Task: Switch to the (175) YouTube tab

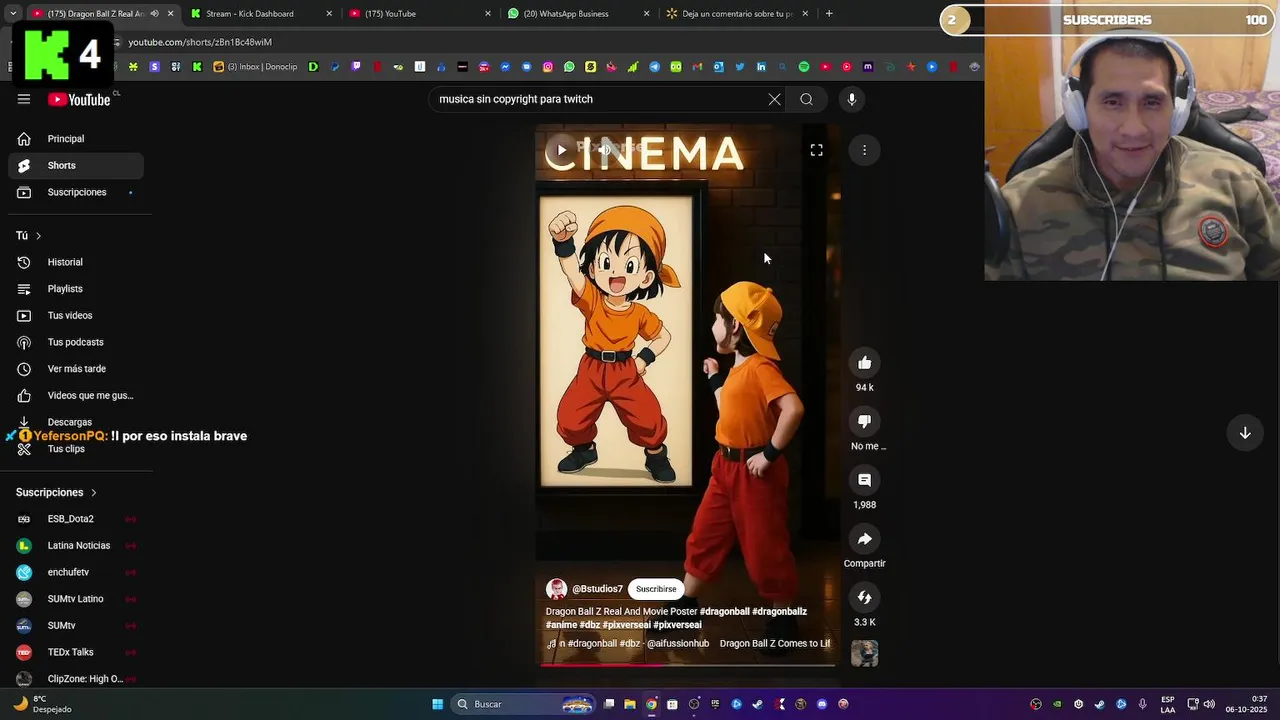Action: [420, 14]
